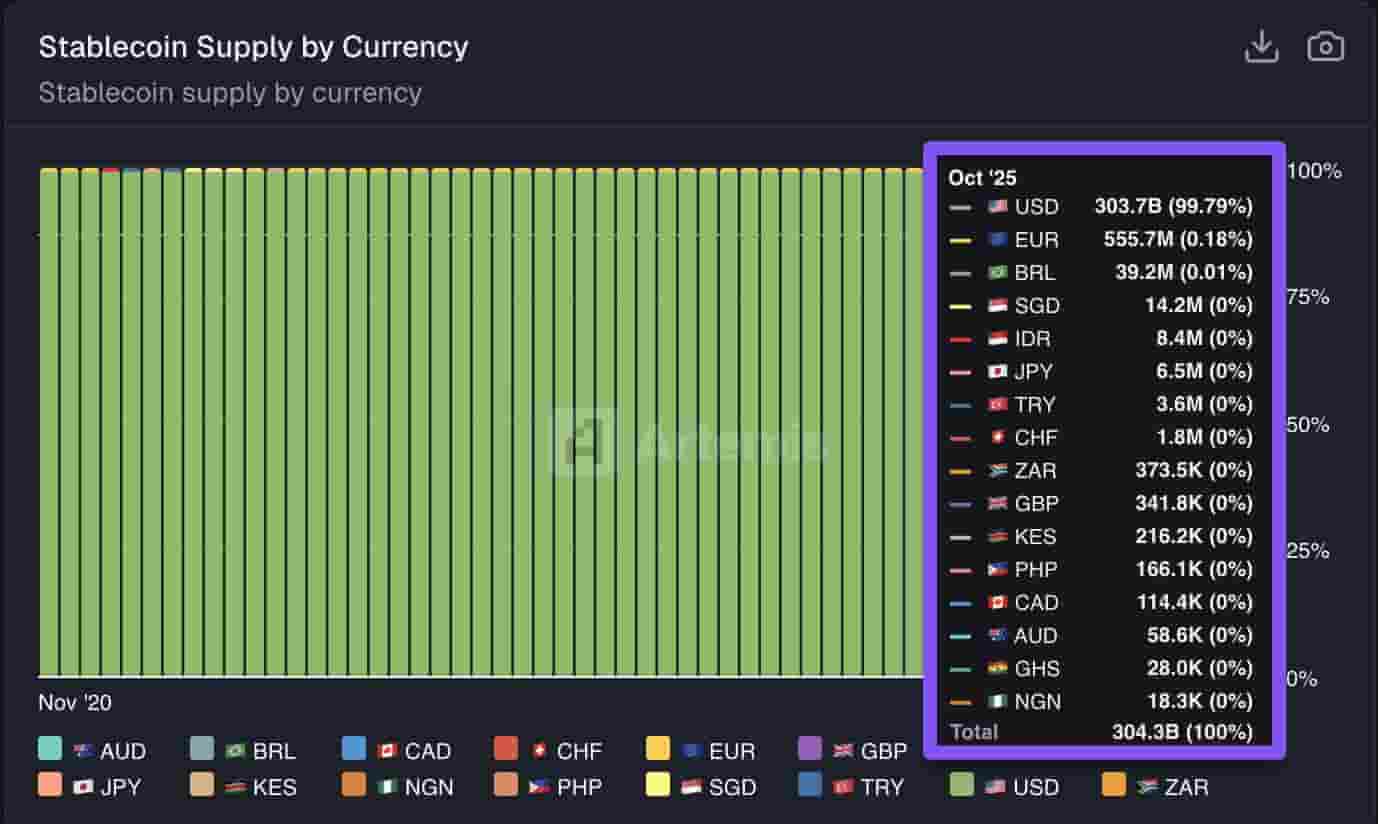1378x824 pixels.
Task: Click the KES legend flag icon
Action: coord(238,786)
